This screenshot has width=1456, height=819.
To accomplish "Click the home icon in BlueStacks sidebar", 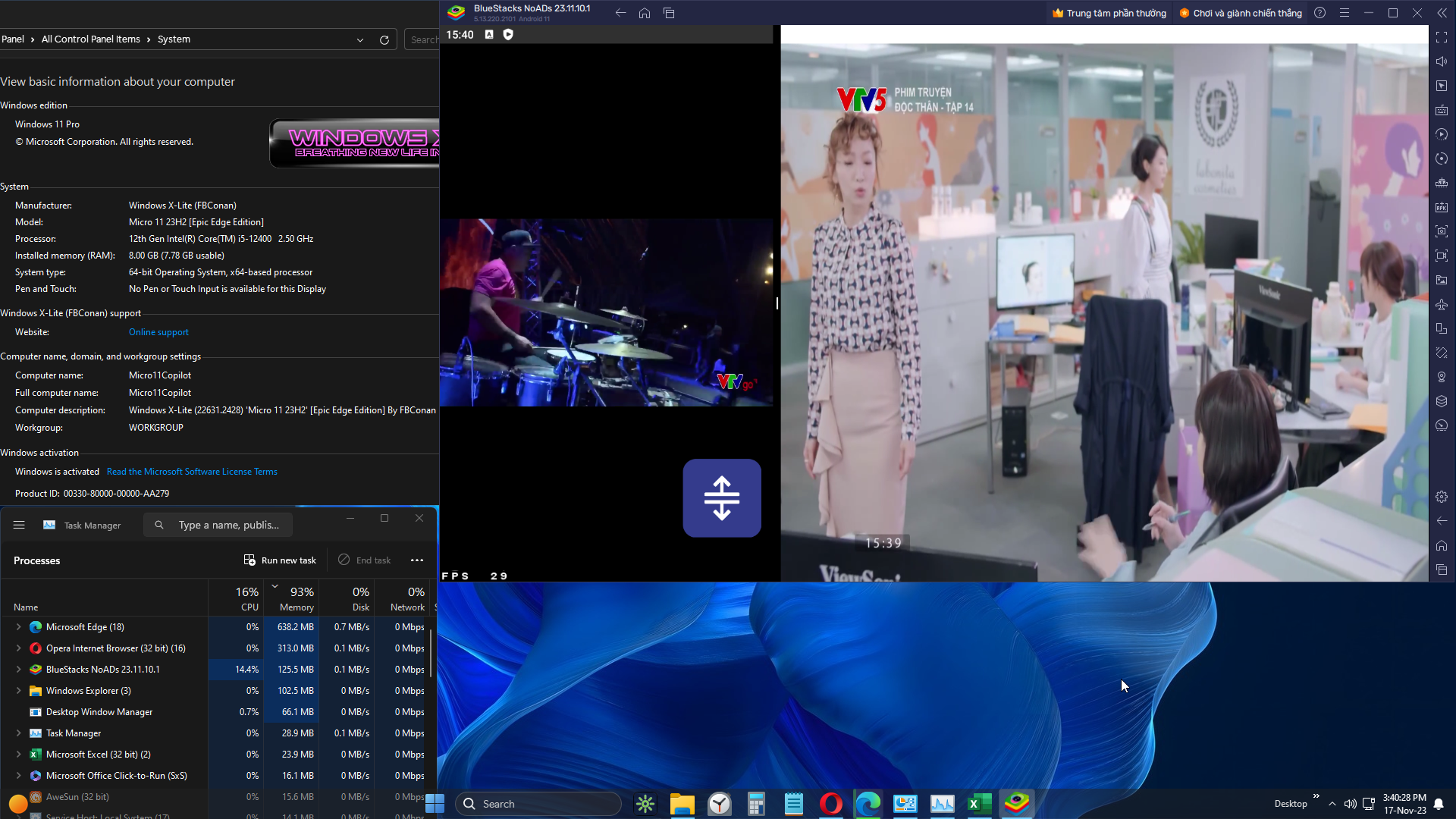I will [x=1442, y=545].
